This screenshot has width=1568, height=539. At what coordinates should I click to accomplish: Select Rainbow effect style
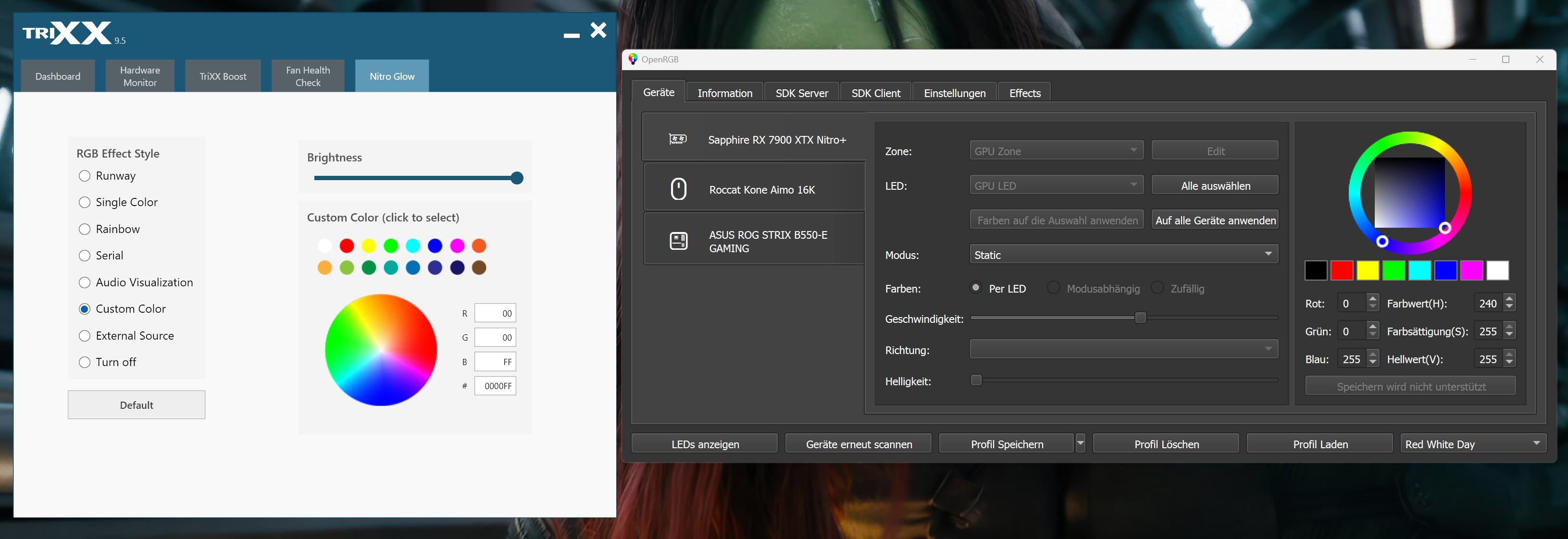pyautogui.click(x=85, y=229)
